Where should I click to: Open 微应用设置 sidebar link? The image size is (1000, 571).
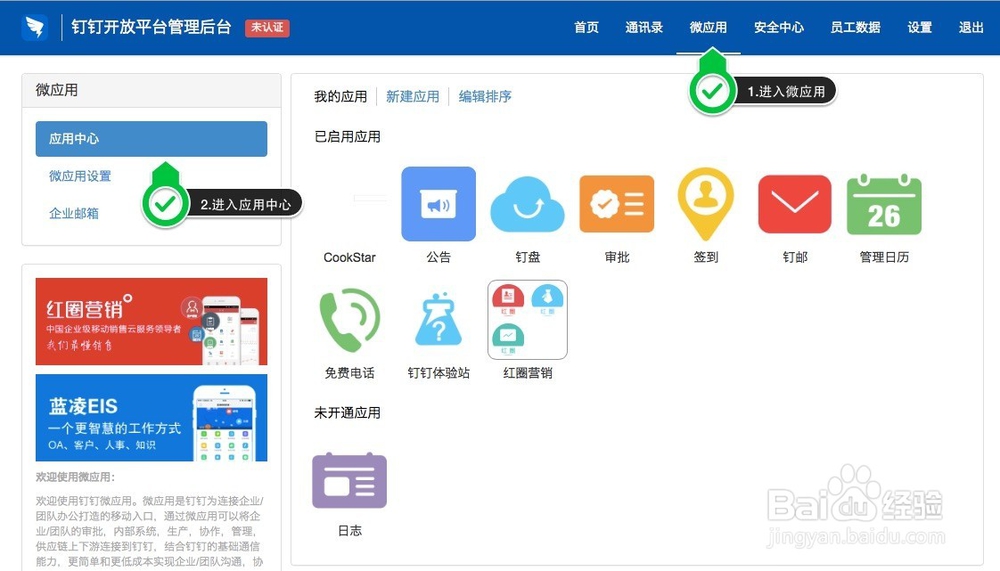click(80, 175)
